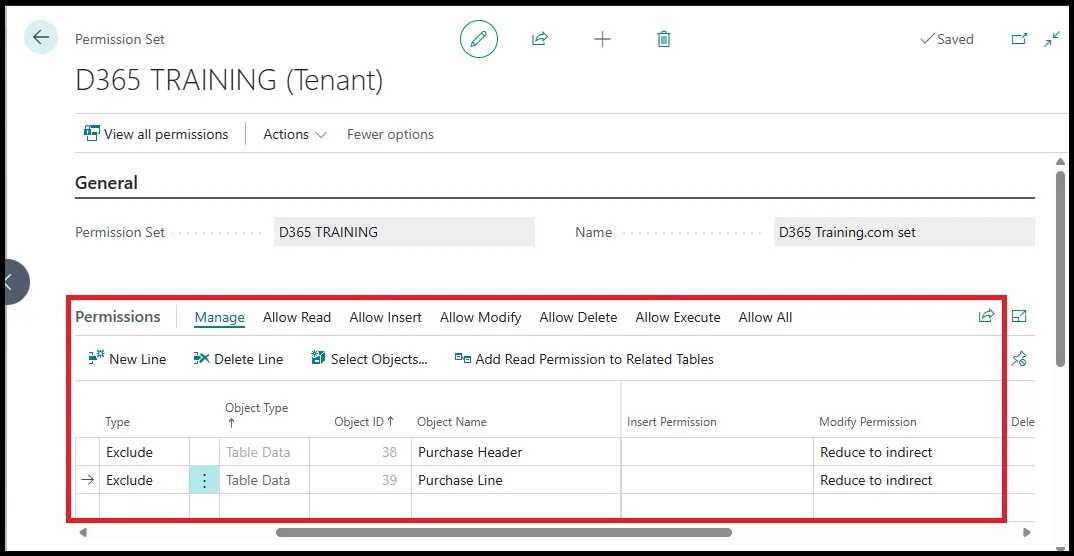The image size is (1074, 556).
Task: Sort by Type column header
Action: (117, 422)
